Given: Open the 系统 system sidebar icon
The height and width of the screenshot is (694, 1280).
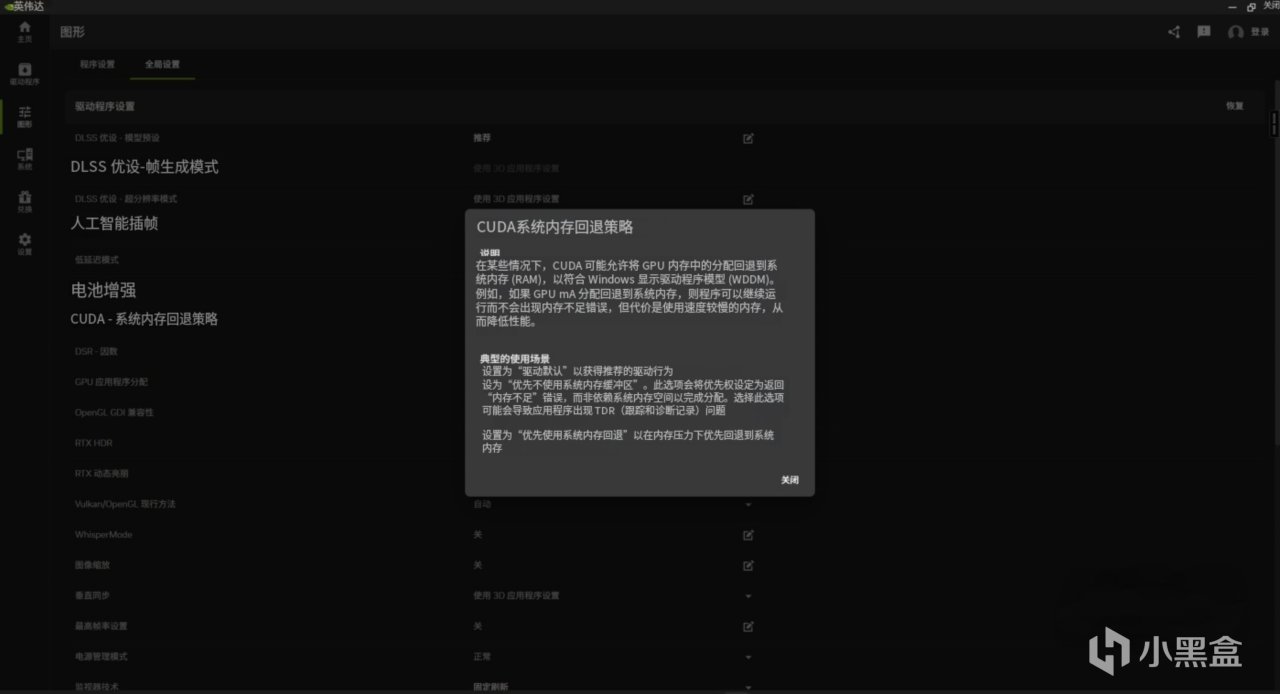Looking at the screenshot, I should (24, 159).
